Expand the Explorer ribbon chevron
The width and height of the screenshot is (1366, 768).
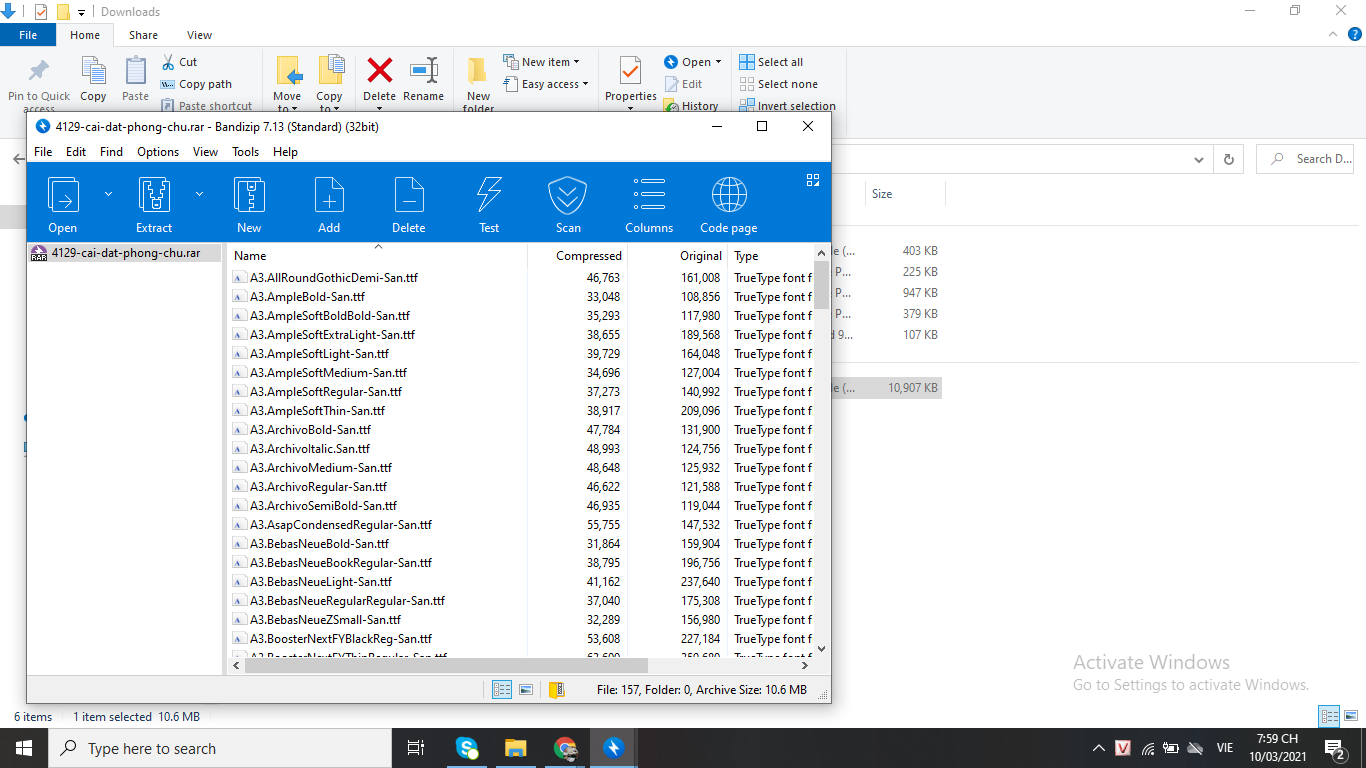click(x=1332, y=35)
